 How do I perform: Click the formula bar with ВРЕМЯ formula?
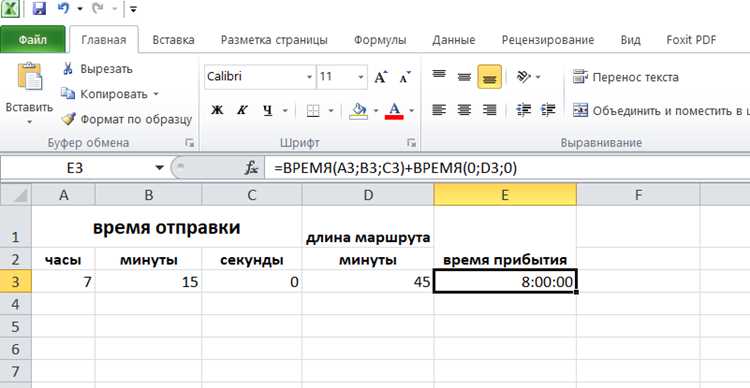(508, 168)
